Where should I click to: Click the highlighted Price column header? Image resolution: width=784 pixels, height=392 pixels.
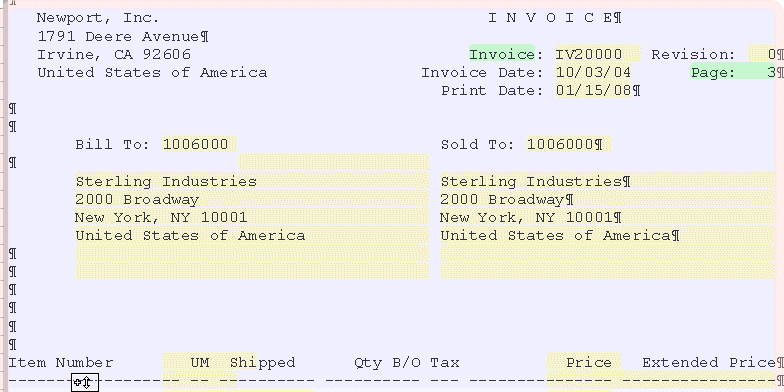(584, 362)
